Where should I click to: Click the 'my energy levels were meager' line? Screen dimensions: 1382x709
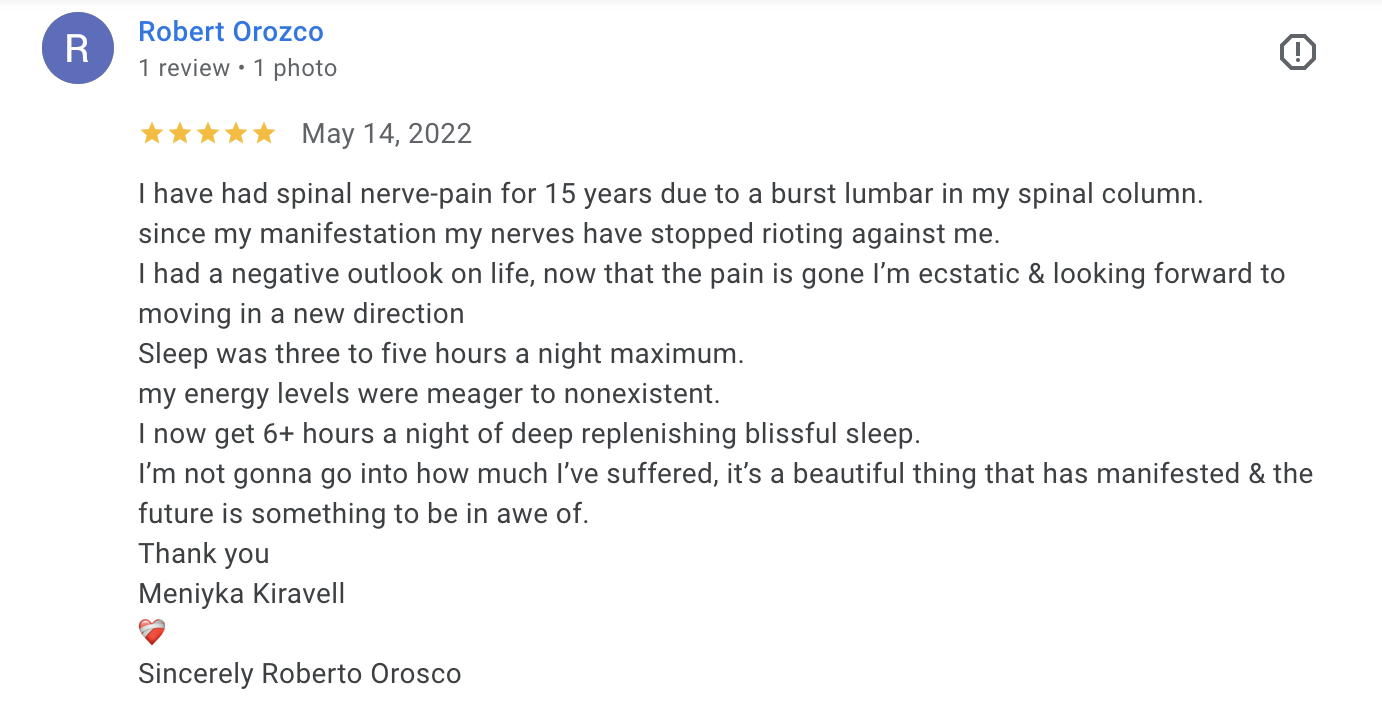coord(429,394)
